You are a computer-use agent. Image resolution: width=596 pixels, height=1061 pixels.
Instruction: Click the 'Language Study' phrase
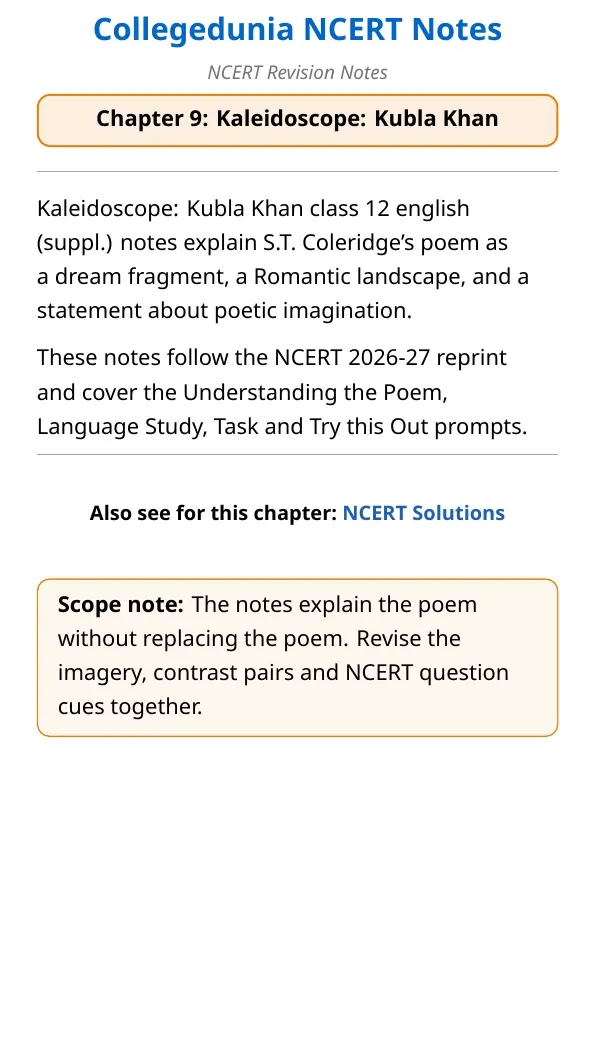(x=120, y=428)
